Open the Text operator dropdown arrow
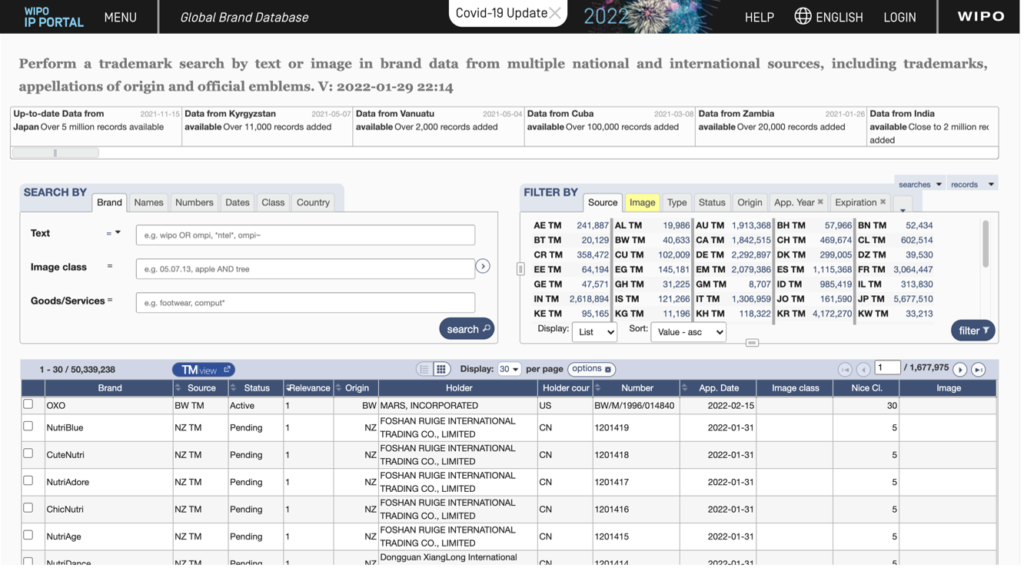This screenshot has height=568, width=1024. point(118,232)
